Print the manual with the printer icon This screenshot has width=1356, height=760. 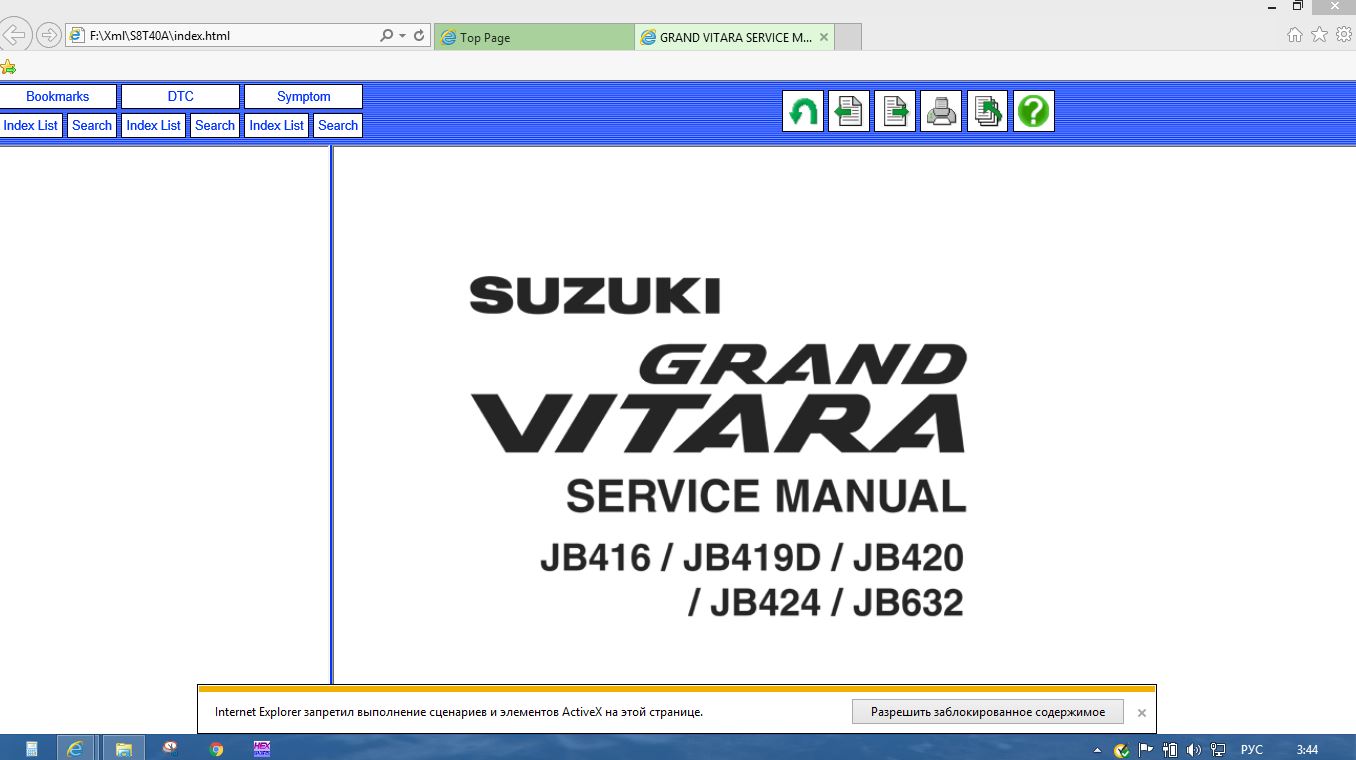click(941, 111)
